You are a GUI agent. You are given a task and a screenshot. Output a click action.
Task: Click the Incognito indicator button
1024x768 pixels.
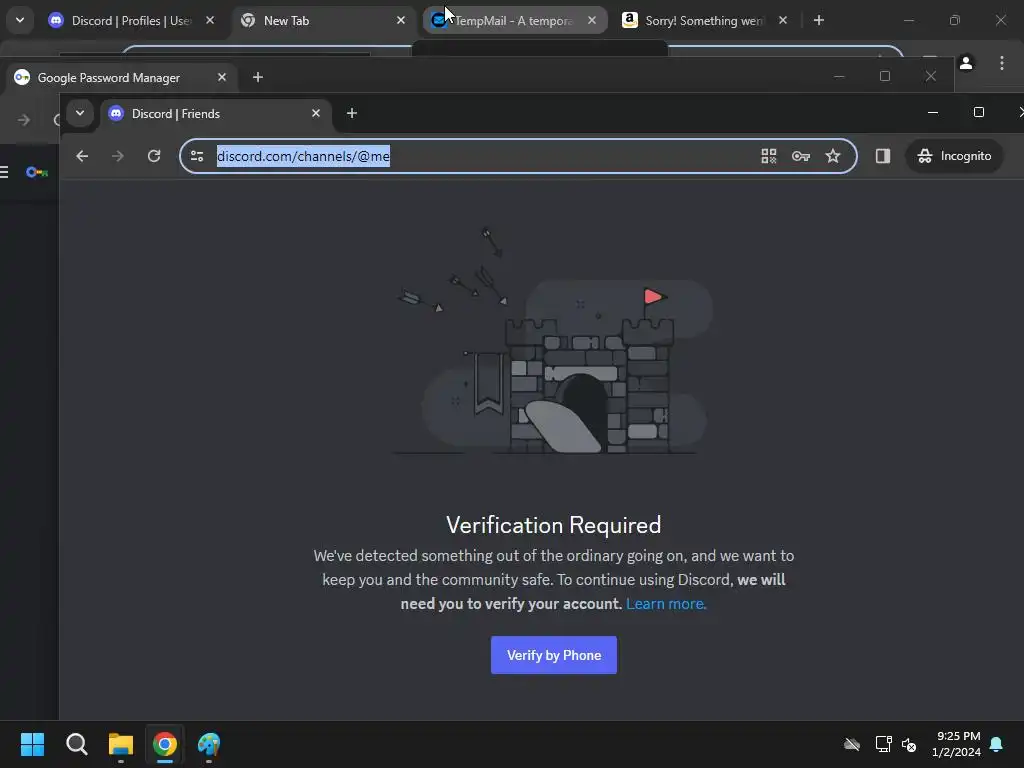pyautogui.click(x=954, y=156)
